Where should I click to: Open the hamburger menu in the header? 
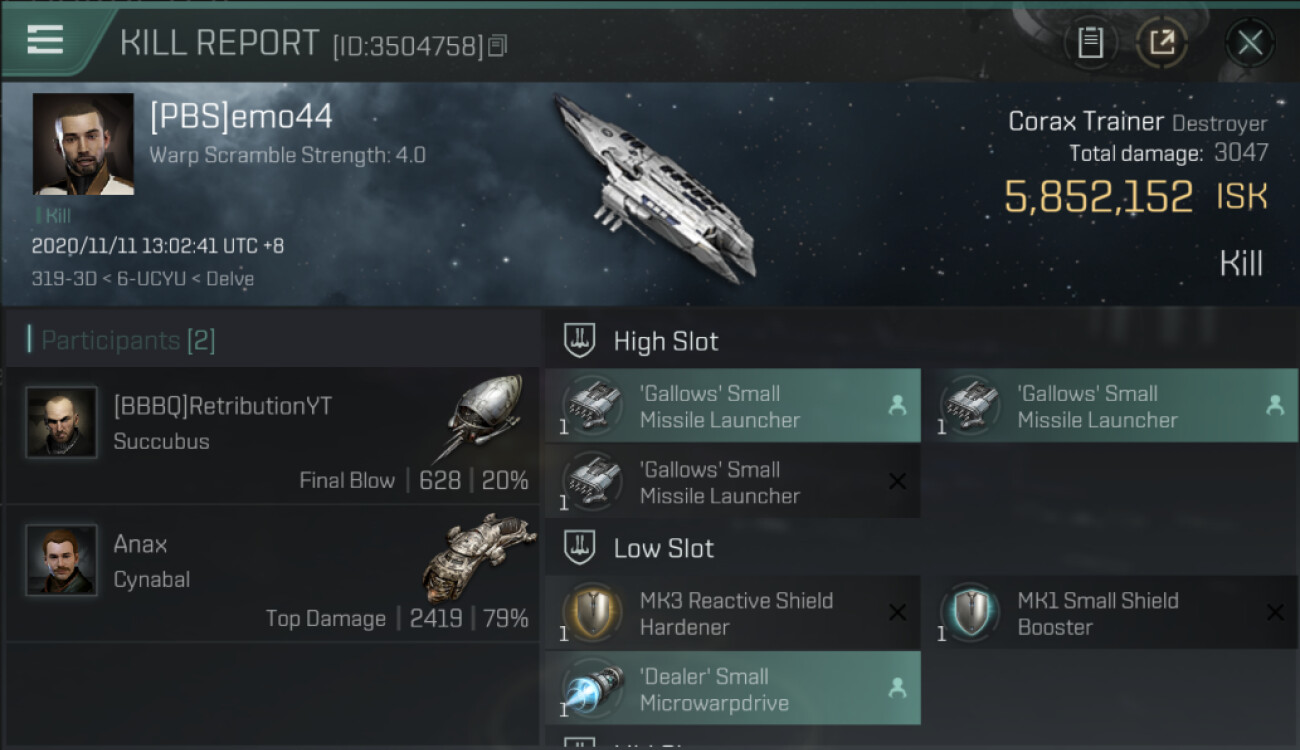coord(45,40)
